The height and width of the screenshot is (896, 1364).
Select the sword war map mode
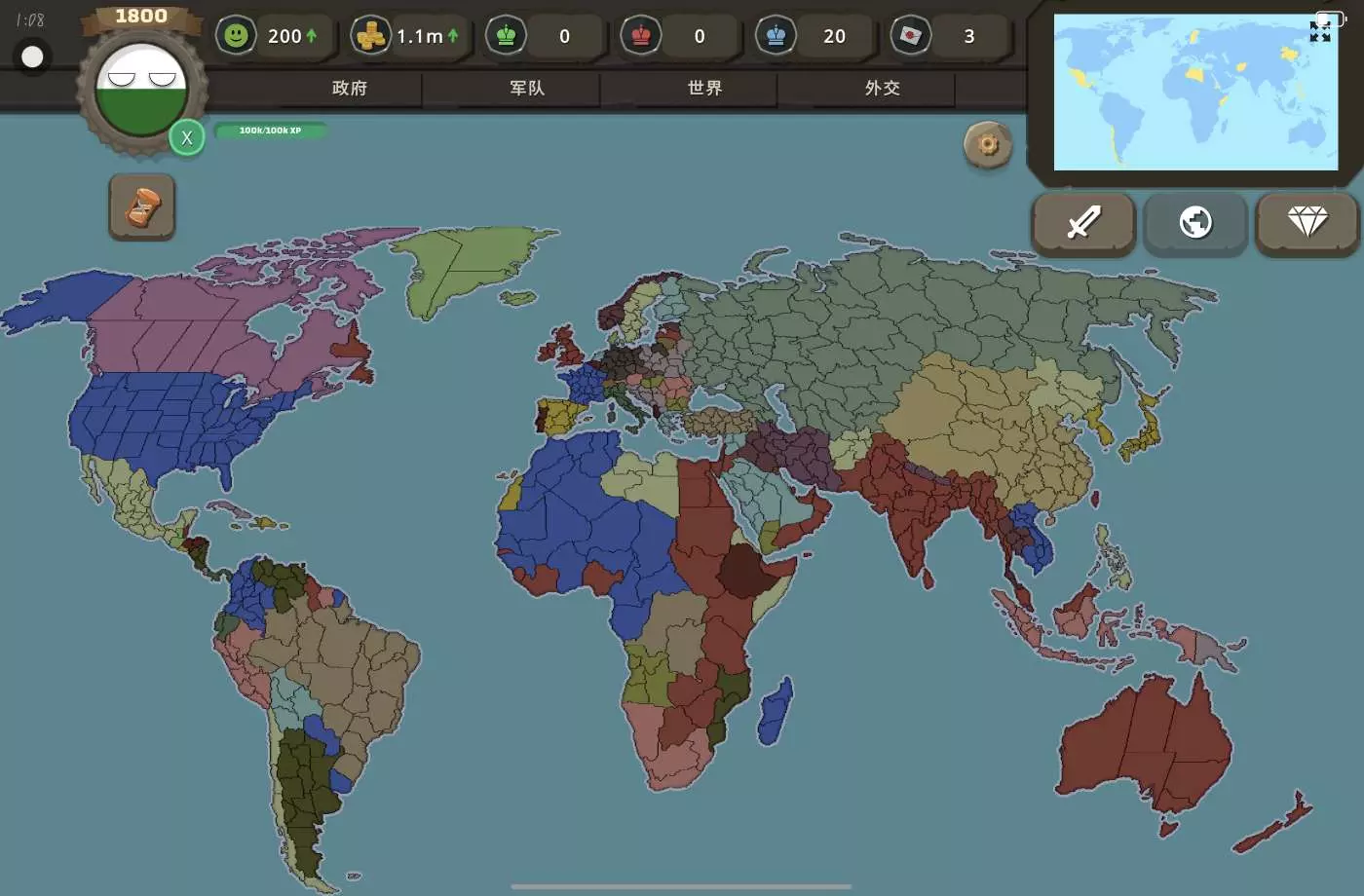click(1083, 223)
